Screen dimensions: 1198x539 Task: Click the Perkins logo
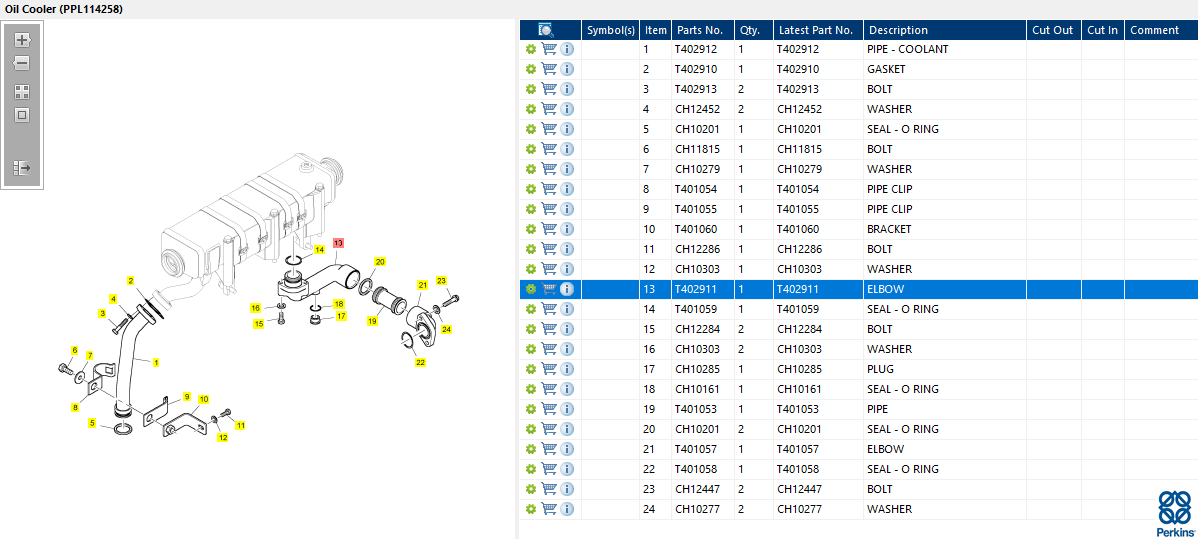coord(1174,513)
